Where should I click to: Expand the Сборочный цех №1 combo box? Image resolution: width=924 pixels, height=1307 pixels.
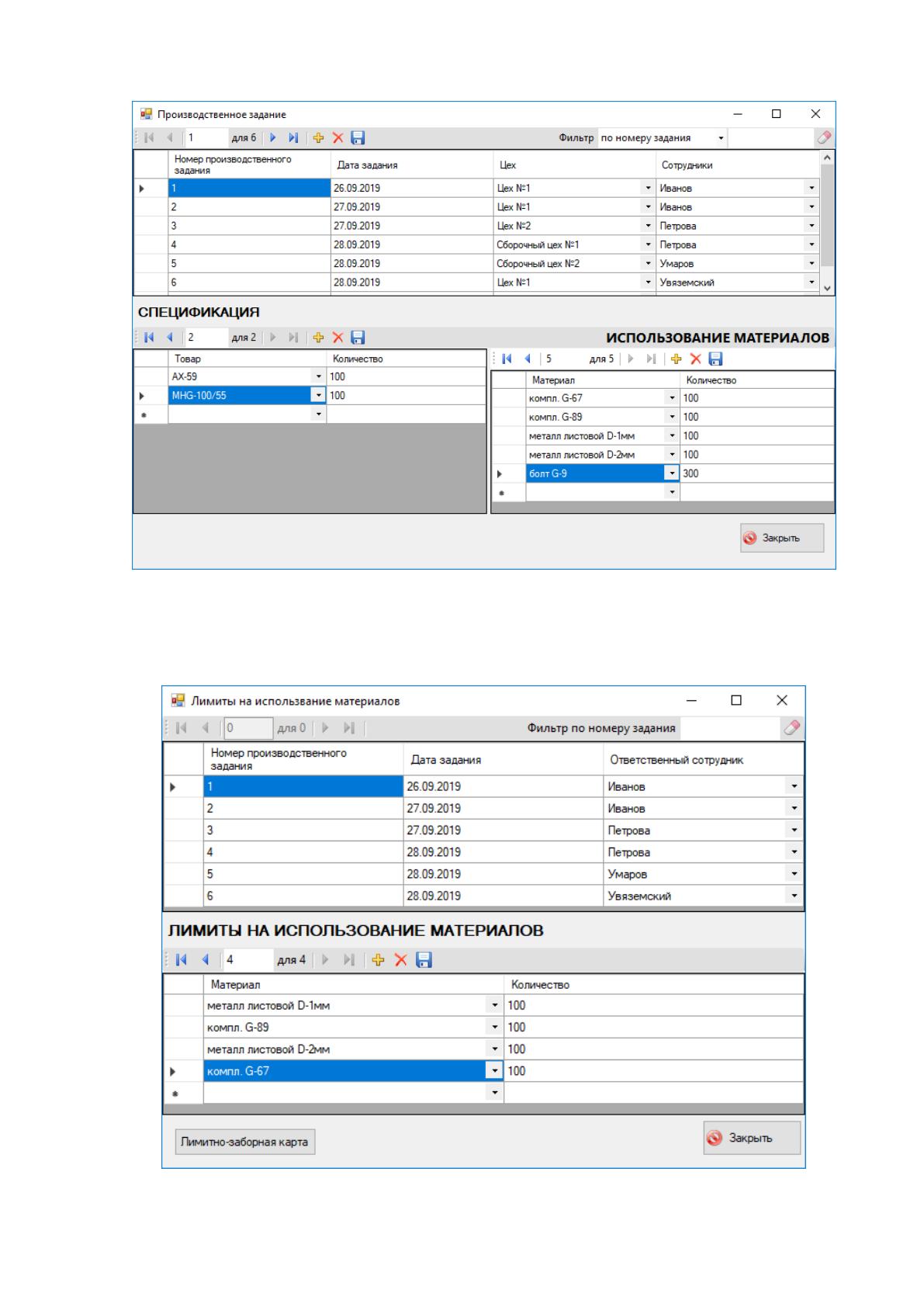[649, 244]
